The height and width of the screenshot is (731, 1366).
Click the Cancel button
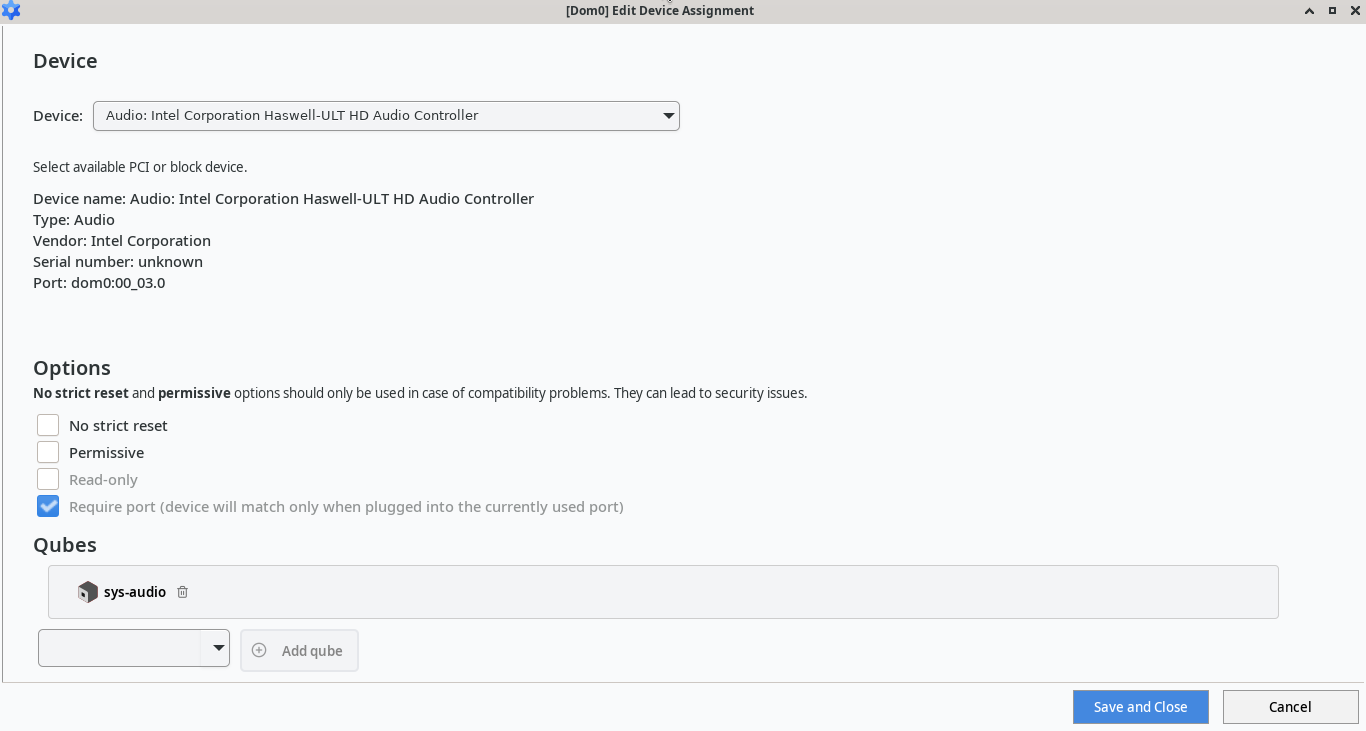[1290, 706]
